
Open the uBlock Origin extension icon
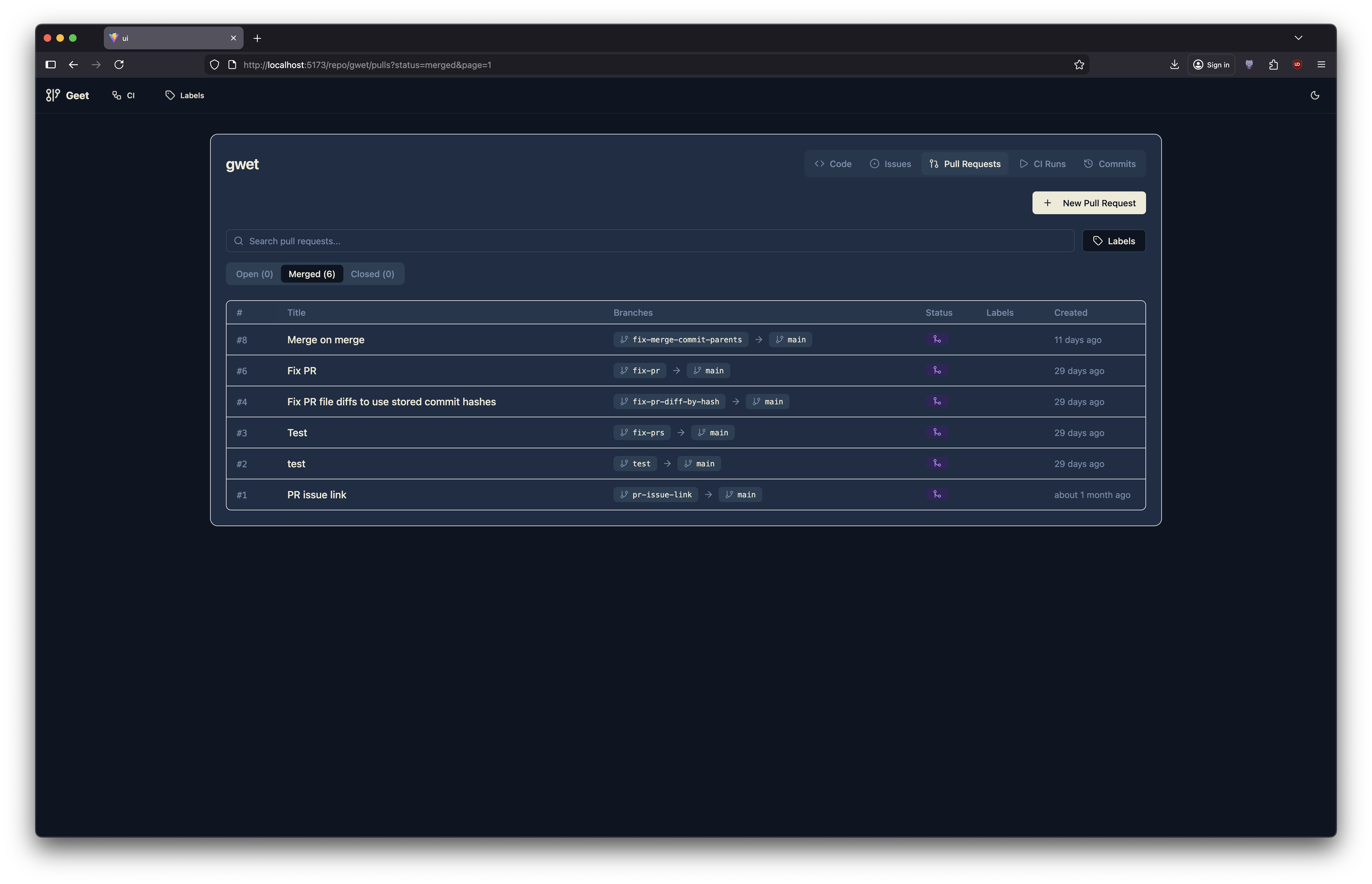point(1297,65)
